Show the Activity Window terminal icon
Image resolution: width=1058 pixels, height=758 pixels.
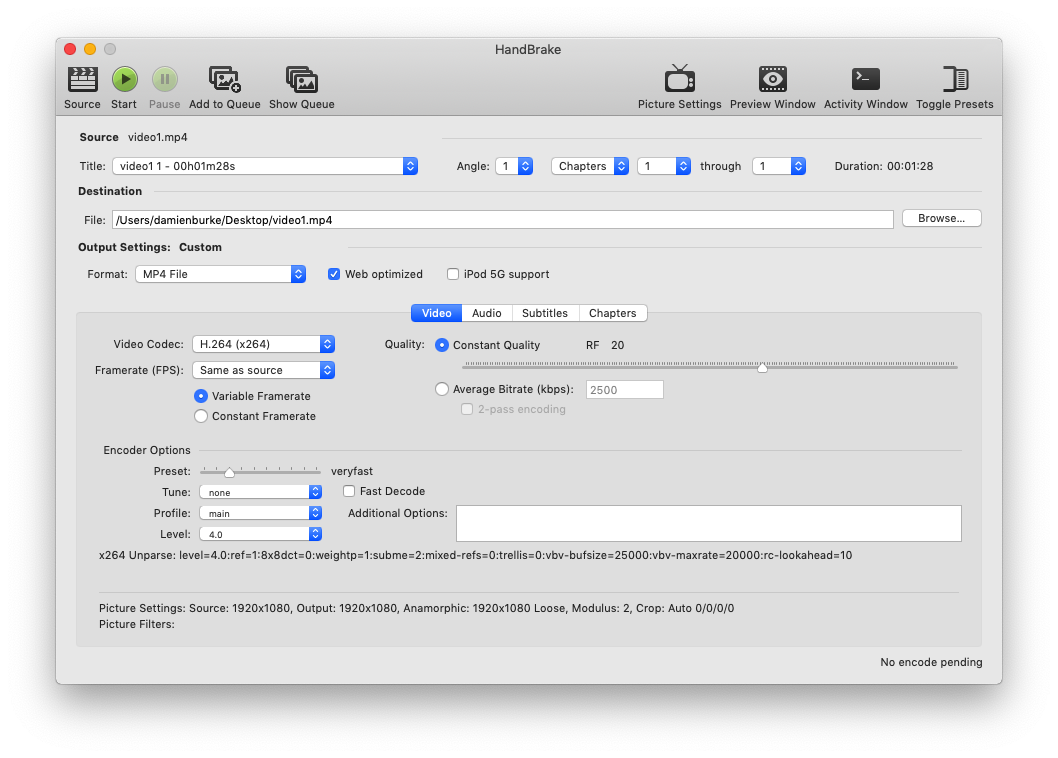(x=865, y=80)
